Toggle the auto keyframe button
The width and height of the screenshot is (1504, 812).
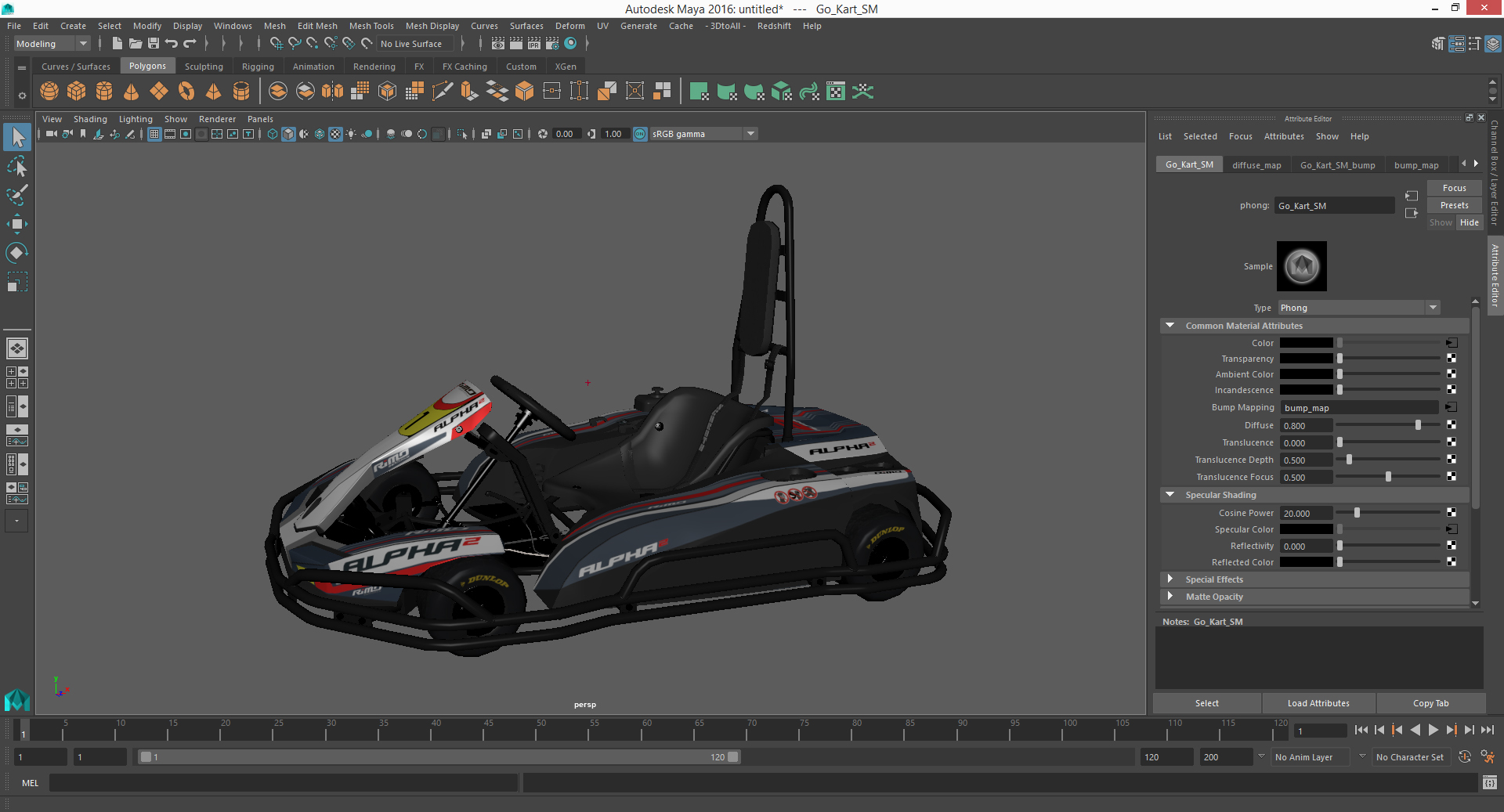pyautogui.click(x=1465, y=757)
